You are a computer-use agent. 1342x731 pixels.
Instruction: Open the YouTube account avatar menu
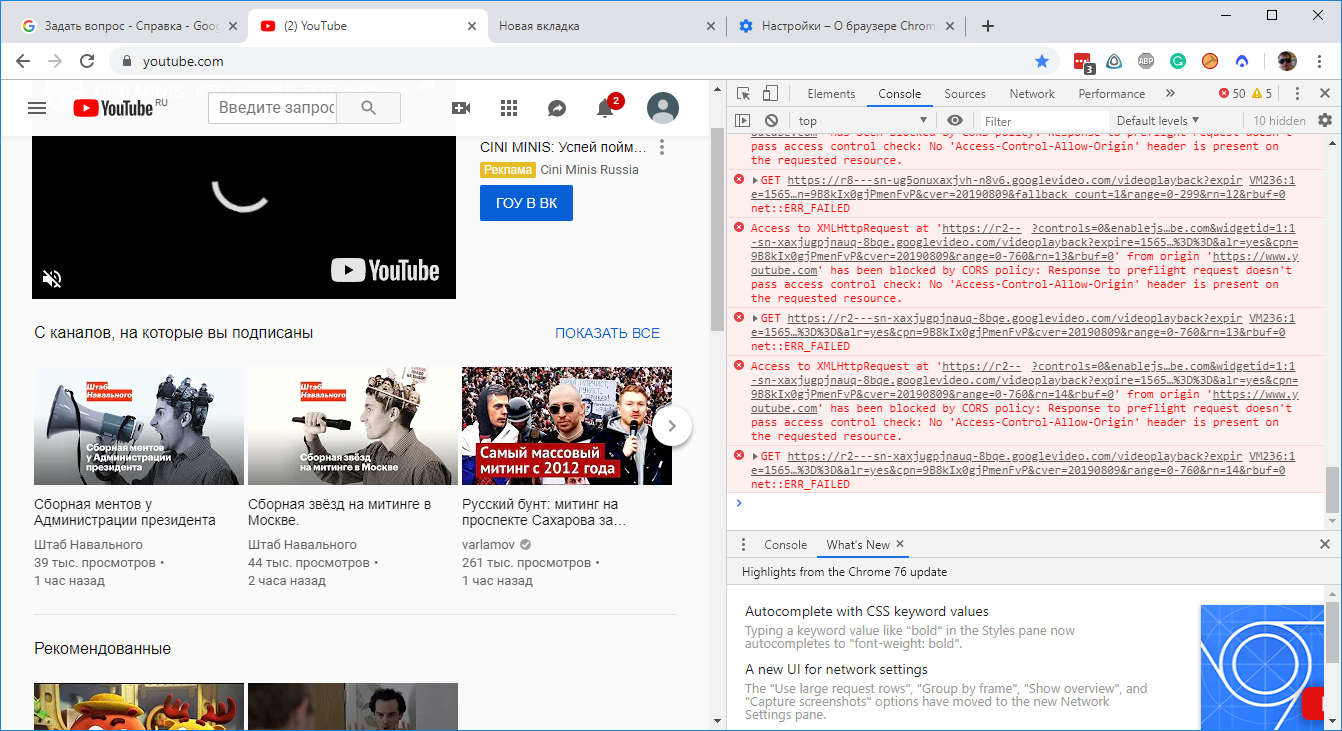(663, 108)
